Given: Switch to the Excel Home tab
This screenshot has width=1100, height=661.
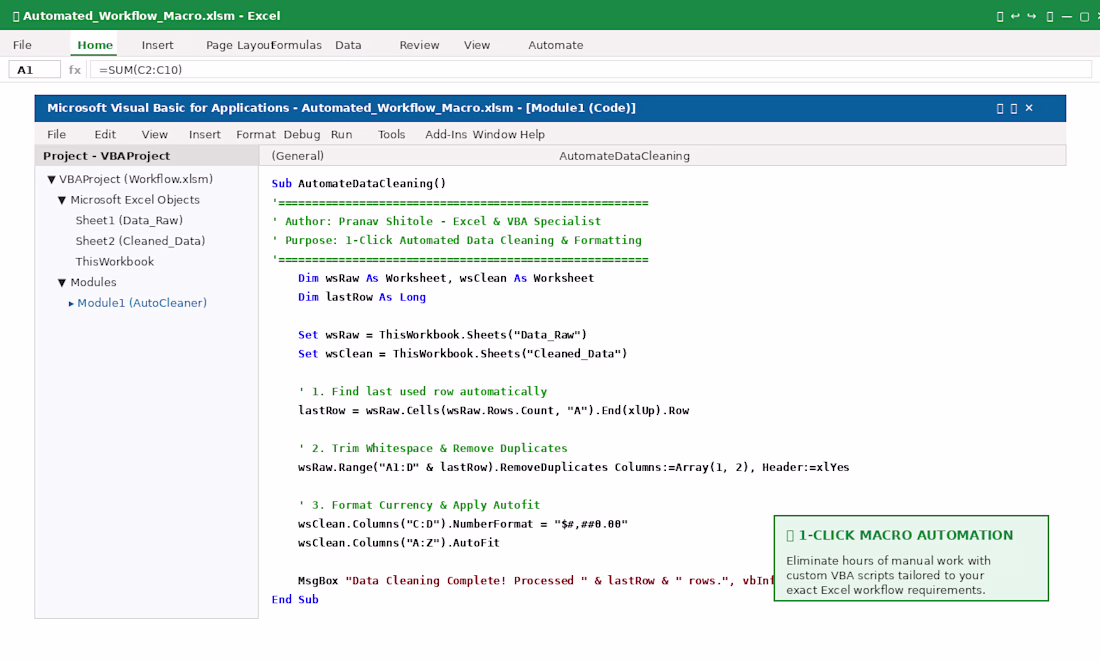Looking at the screenshot, I should click(x=95, y=45).
